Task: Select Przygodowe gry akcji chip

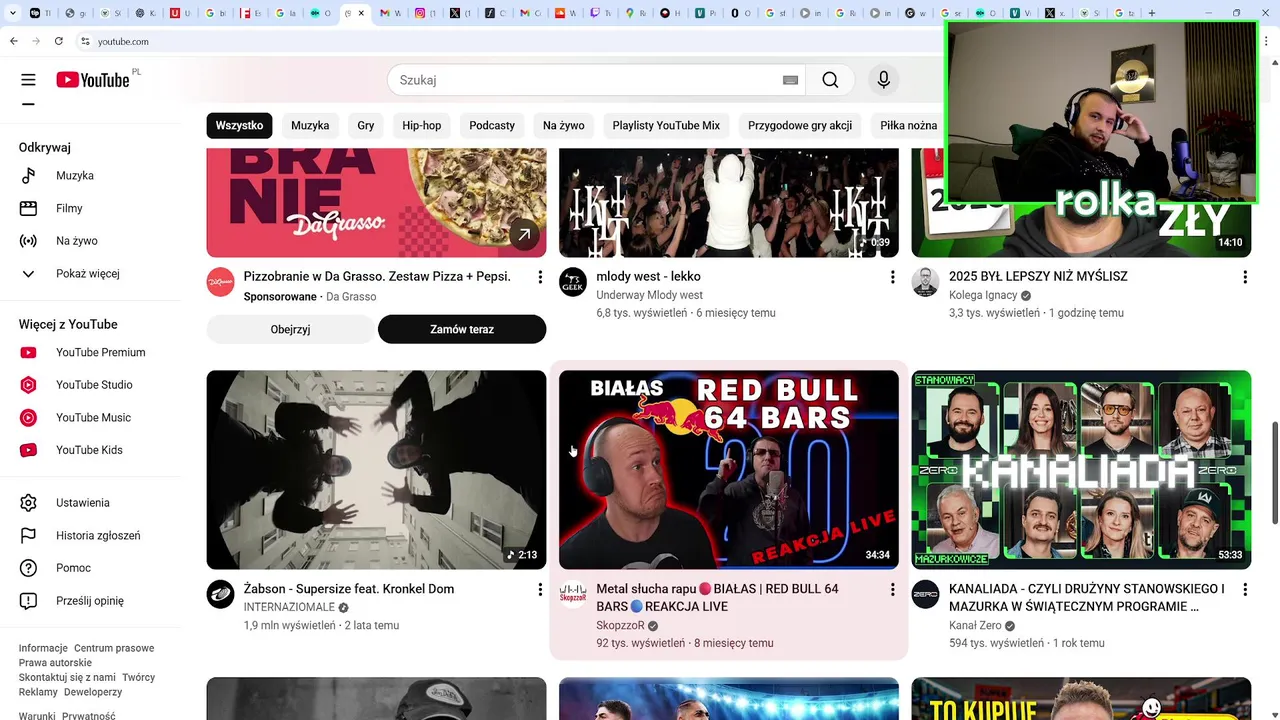Action: (x=800, y=125)
